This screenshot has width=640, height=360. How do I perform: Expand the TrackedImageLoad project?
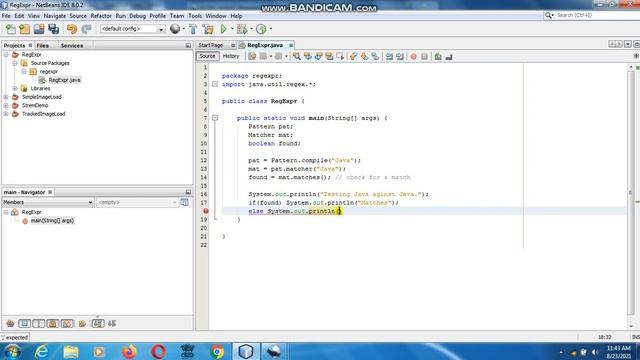click(x=6, y=114)
